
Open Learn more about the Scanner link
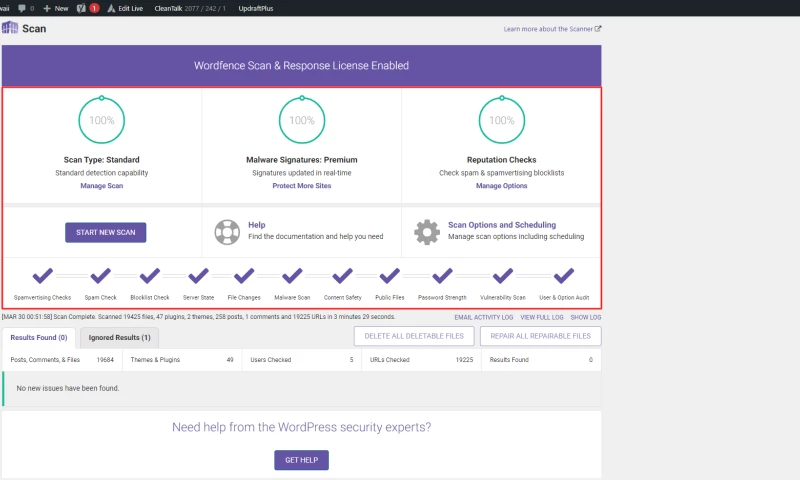click(552, 29)
